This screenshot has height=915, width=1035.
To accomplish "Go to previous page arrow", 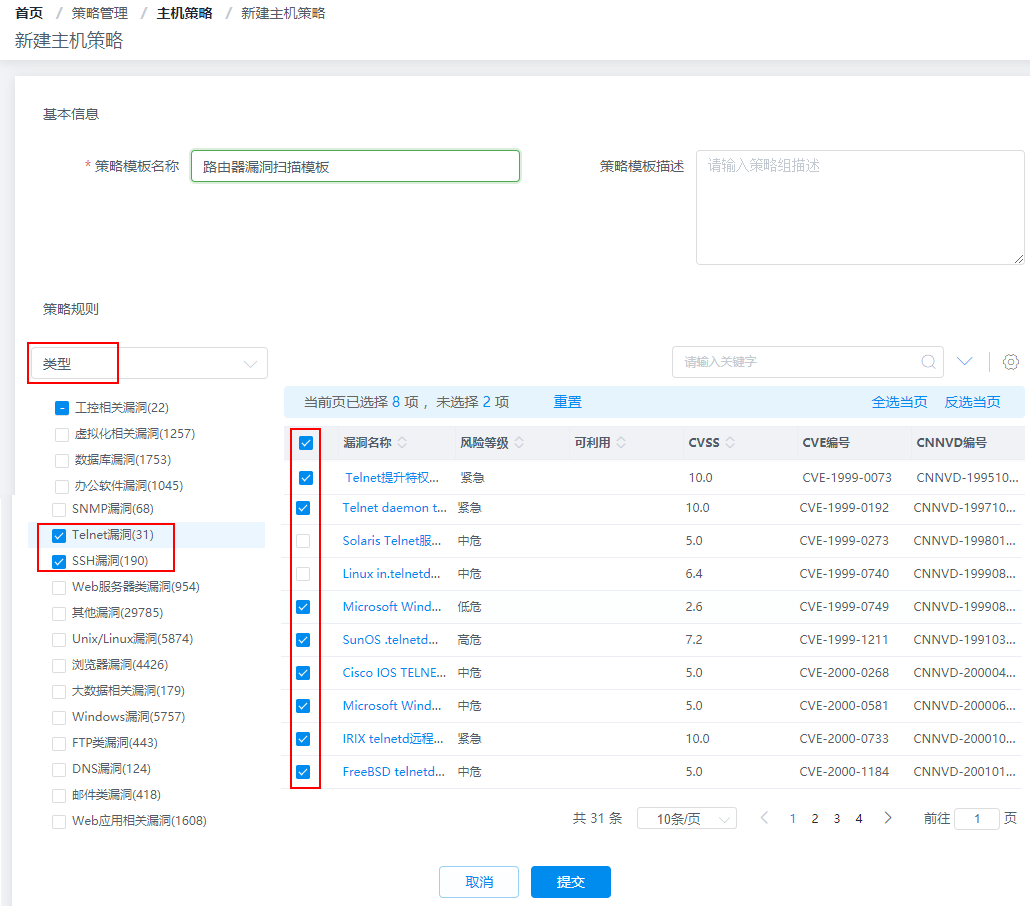I will [765, 818].
